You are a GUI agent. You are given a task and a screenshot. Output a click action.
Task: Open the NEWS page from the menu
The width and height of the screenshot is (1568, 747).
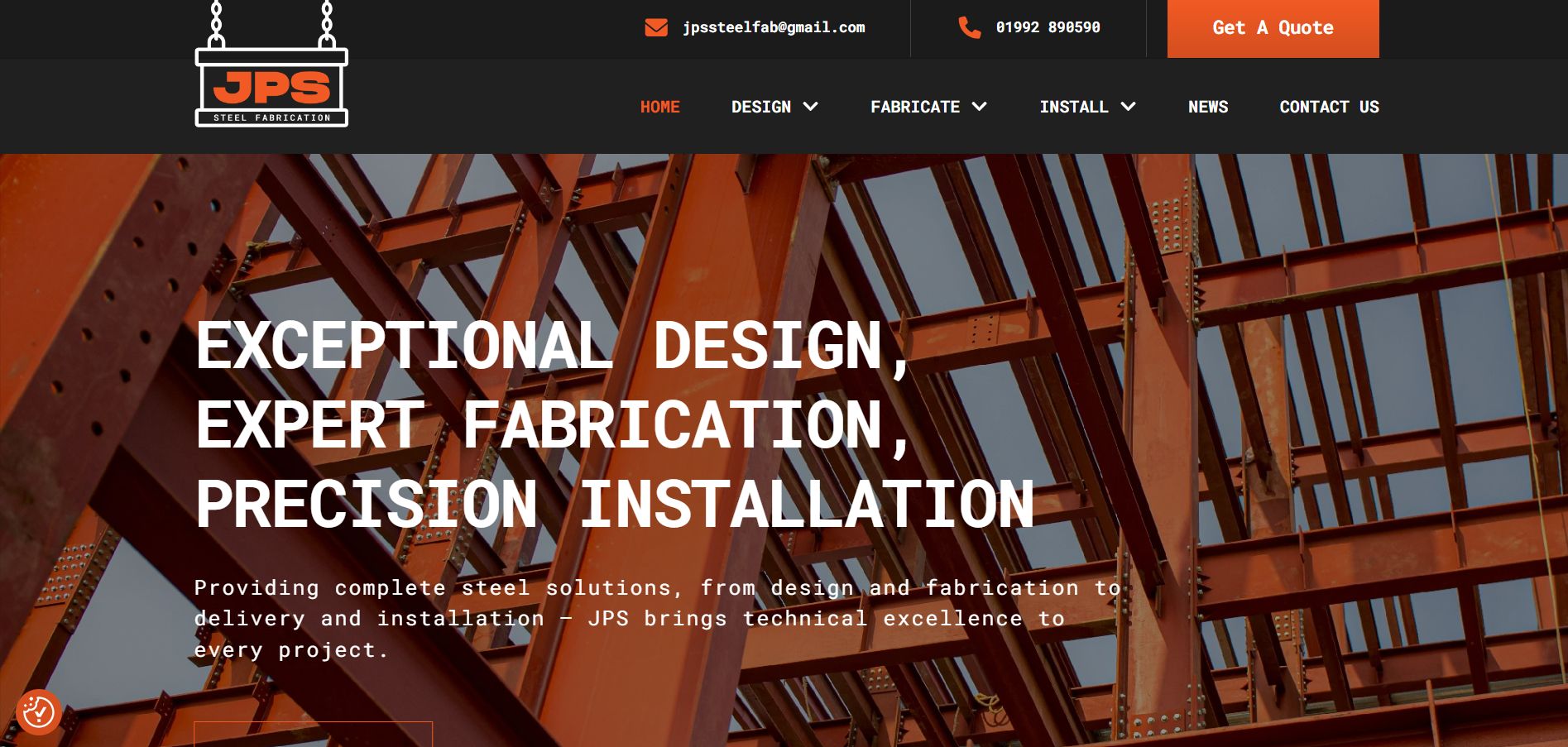point(1208,107)
